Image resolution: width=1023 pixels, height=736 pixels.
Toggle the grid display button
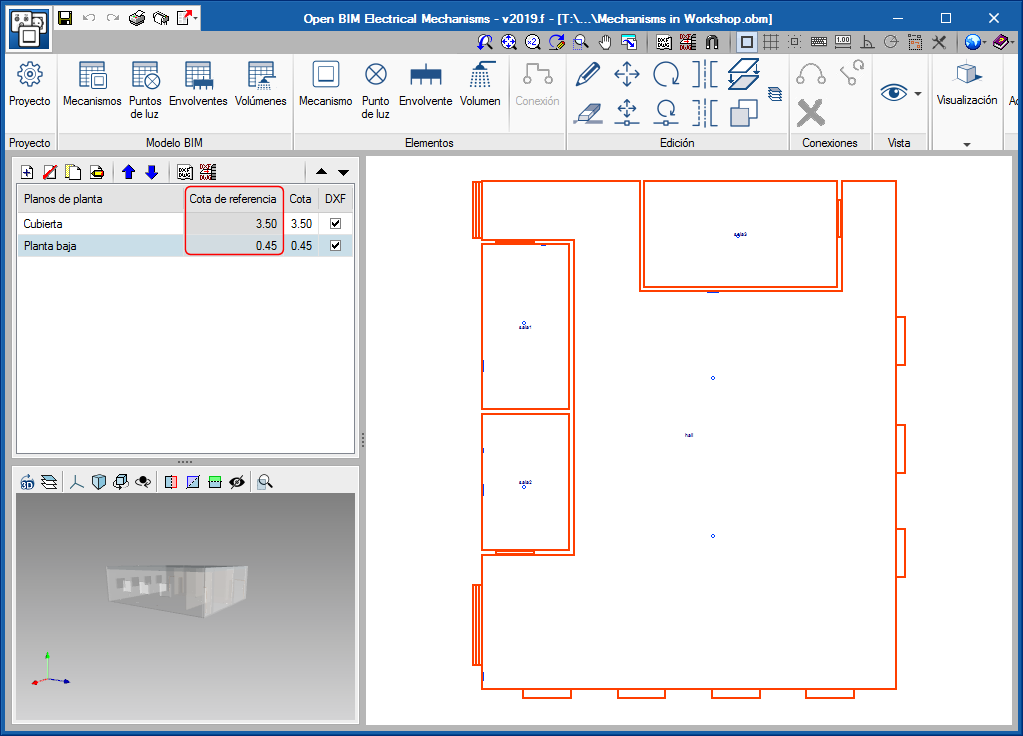(x=771, y=42)
